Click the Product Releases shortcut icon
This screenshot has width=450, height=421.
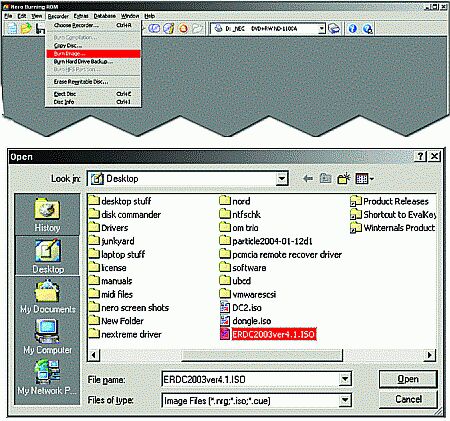(356, 201)
